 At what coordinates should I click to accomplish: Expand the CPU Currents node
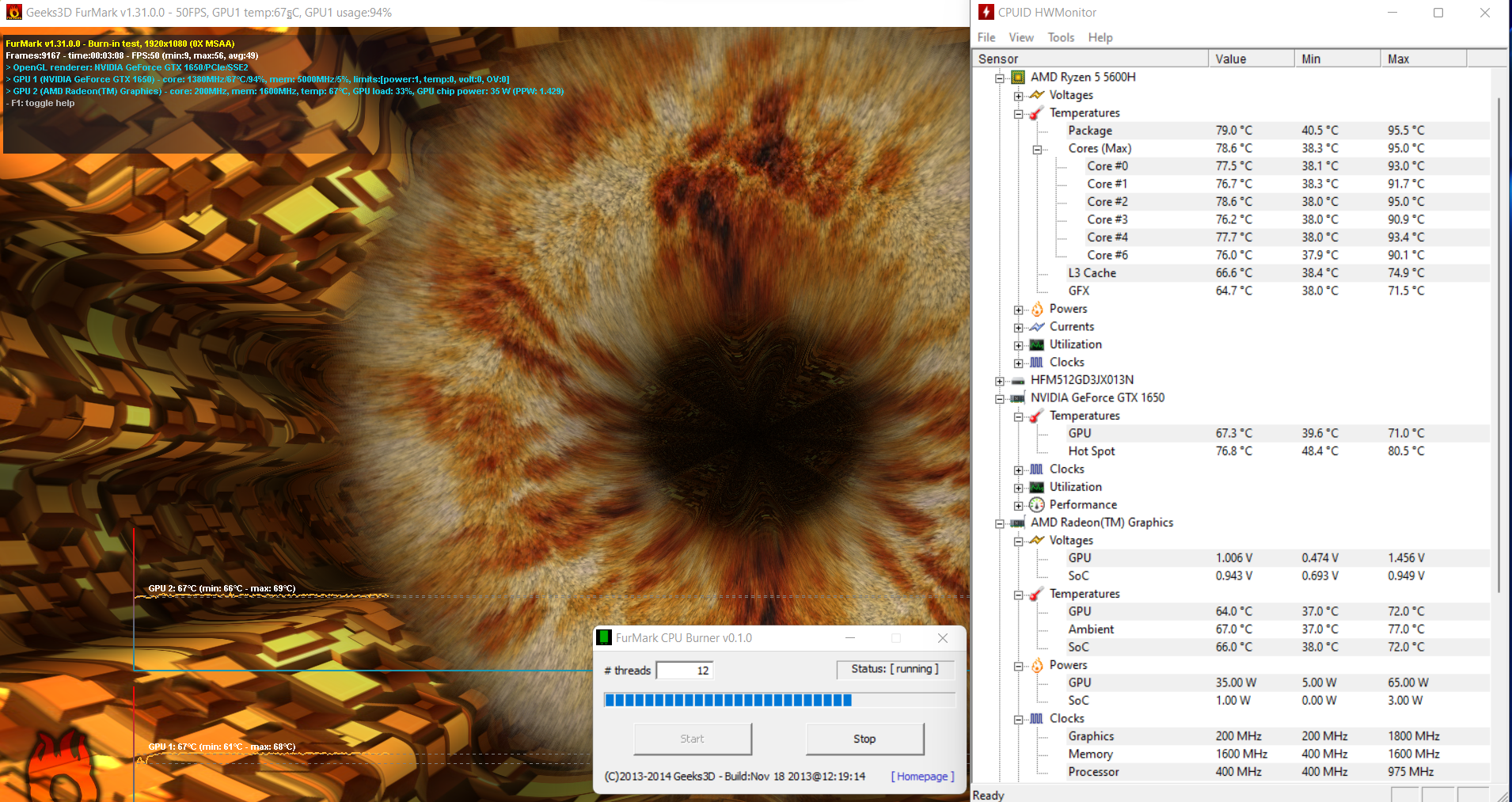1019,328
